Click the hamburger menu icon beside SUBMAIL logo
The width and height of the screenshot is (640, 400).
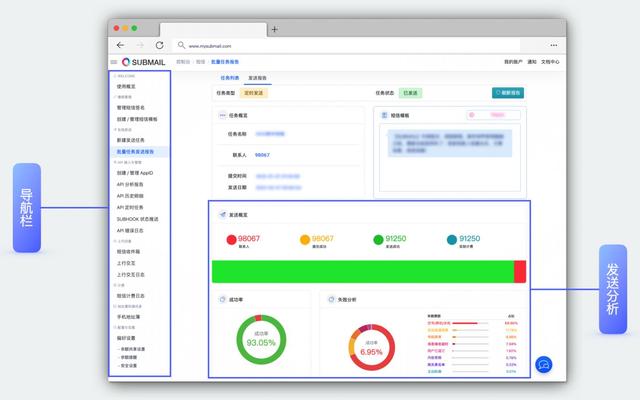[x=113, y=61]
